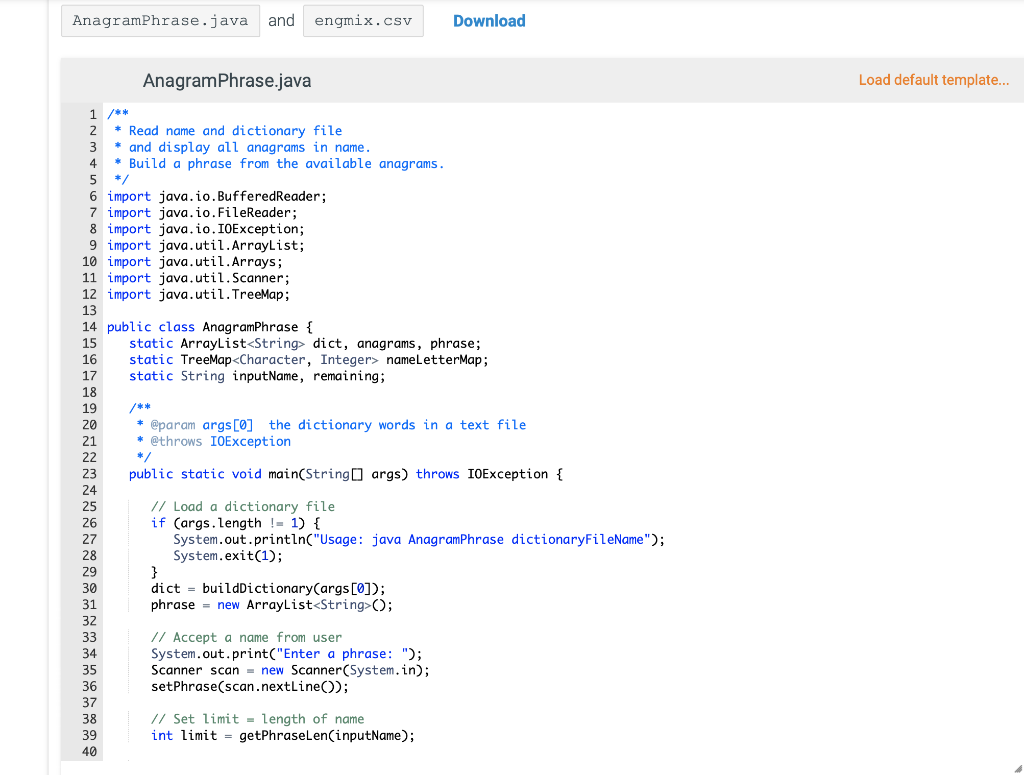Click the 'dict, anagrams, phrase;' declaration line

pos(305,343)
